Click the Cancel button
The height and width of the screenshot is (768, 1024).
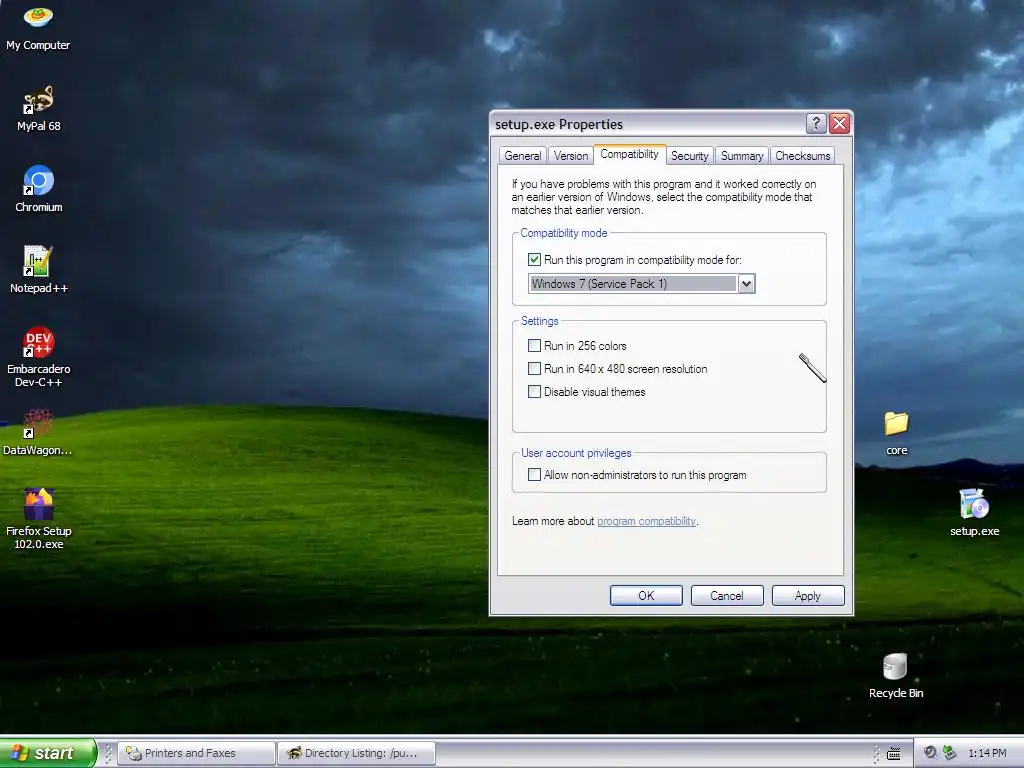727,596
